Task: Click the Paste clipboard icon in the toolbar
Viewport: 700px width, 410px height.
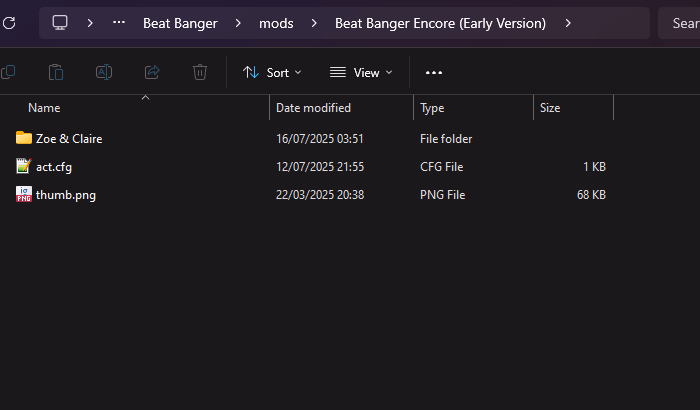Action: [x=56, y=72]
